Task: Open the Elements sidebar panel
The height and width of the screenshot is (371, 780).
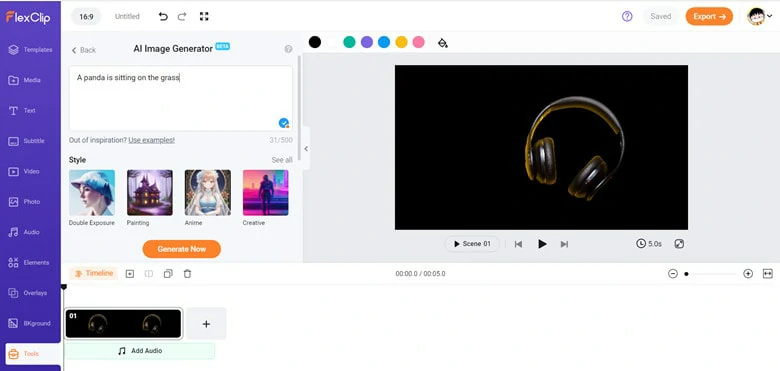Action: (x=30, y=262)
